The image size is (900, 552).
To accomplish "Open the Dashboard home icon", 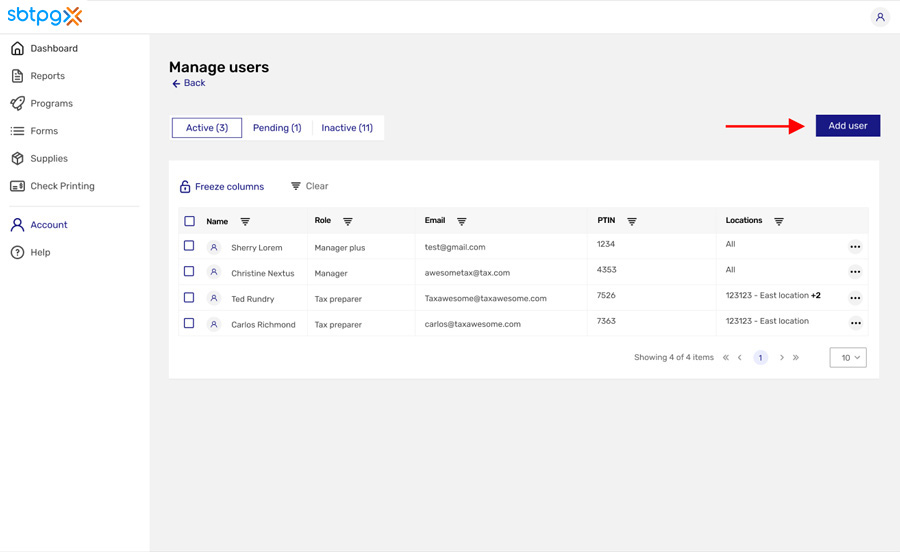I will 17,48.
